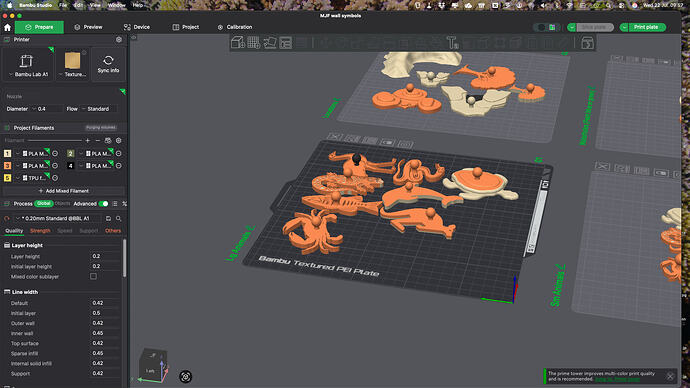Viewport: 690px width, 388px height.
Task: Save the process preset icon
Action: pos(108,218)
